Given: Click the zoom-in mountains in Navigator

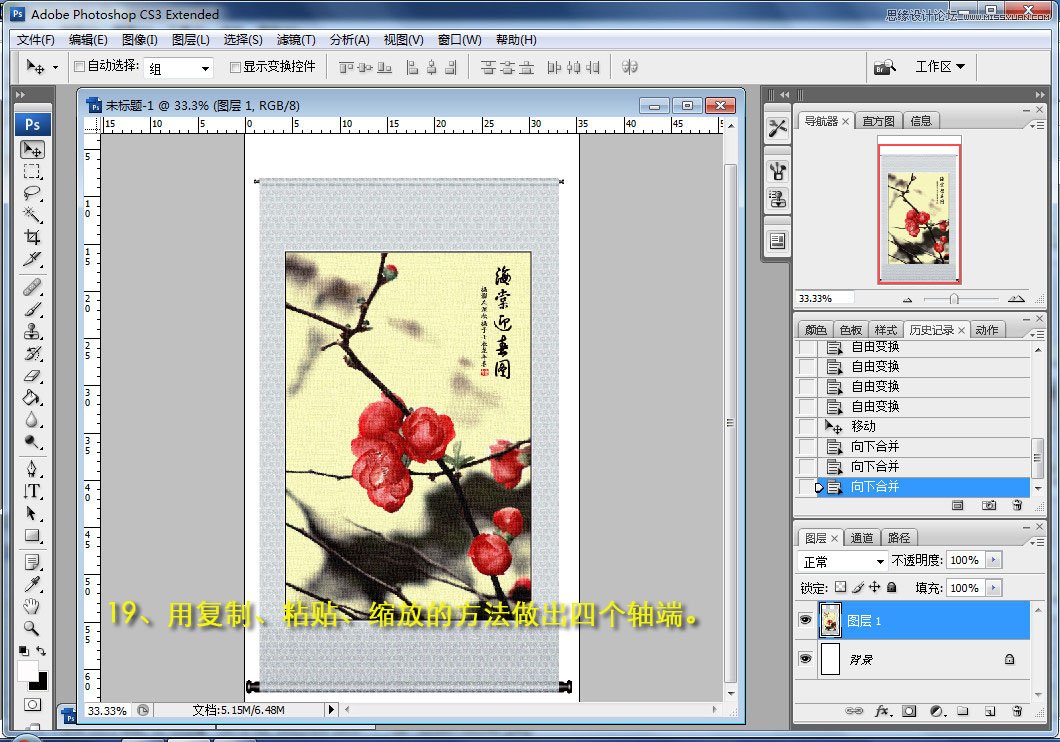Looking at the screenshot, I should coord(1015,298).
